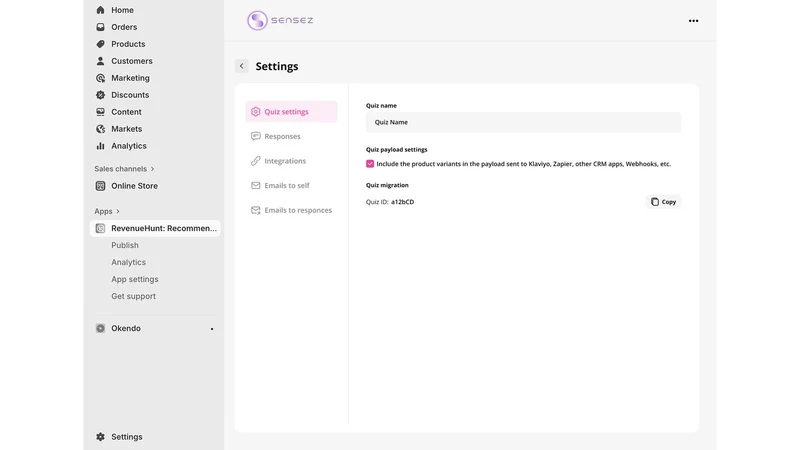This screenshot has height=450, width=800.
Task: Uncheck the include product variants checkbox
Action: [x=370, y=164]
